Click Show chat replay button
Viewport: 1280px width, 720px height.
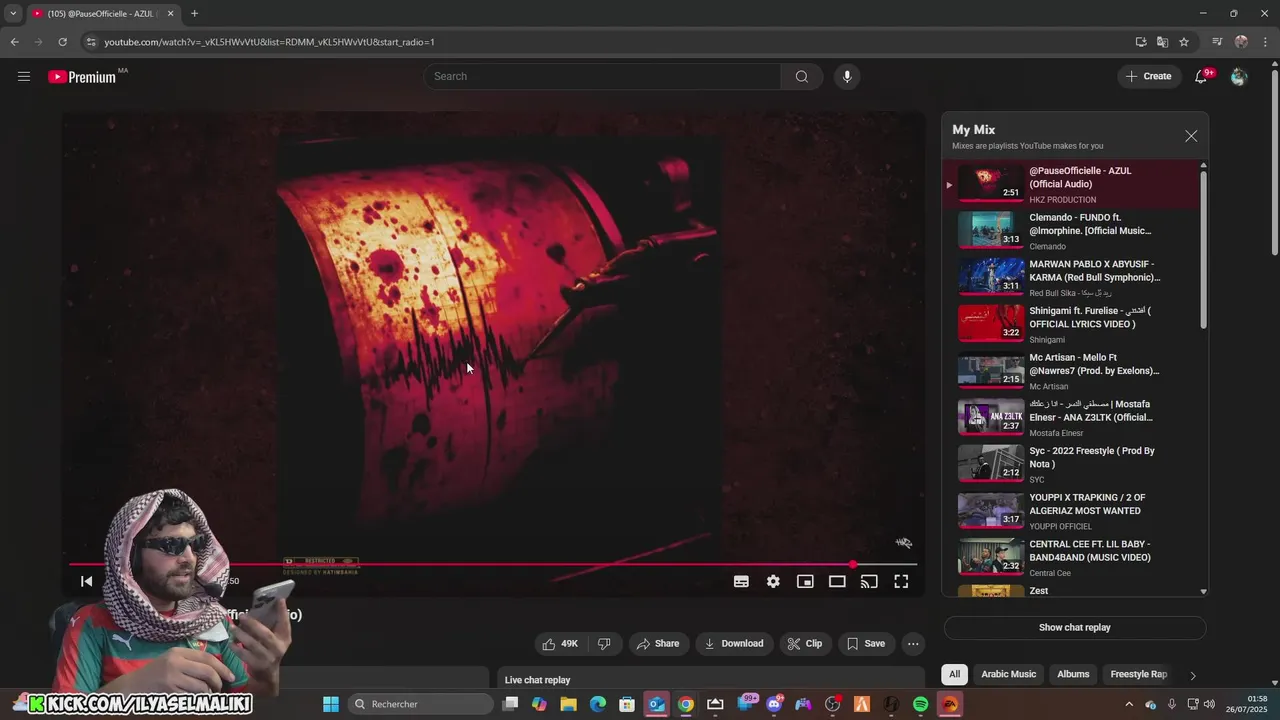pyautogui.click(x=1075, y=628)
